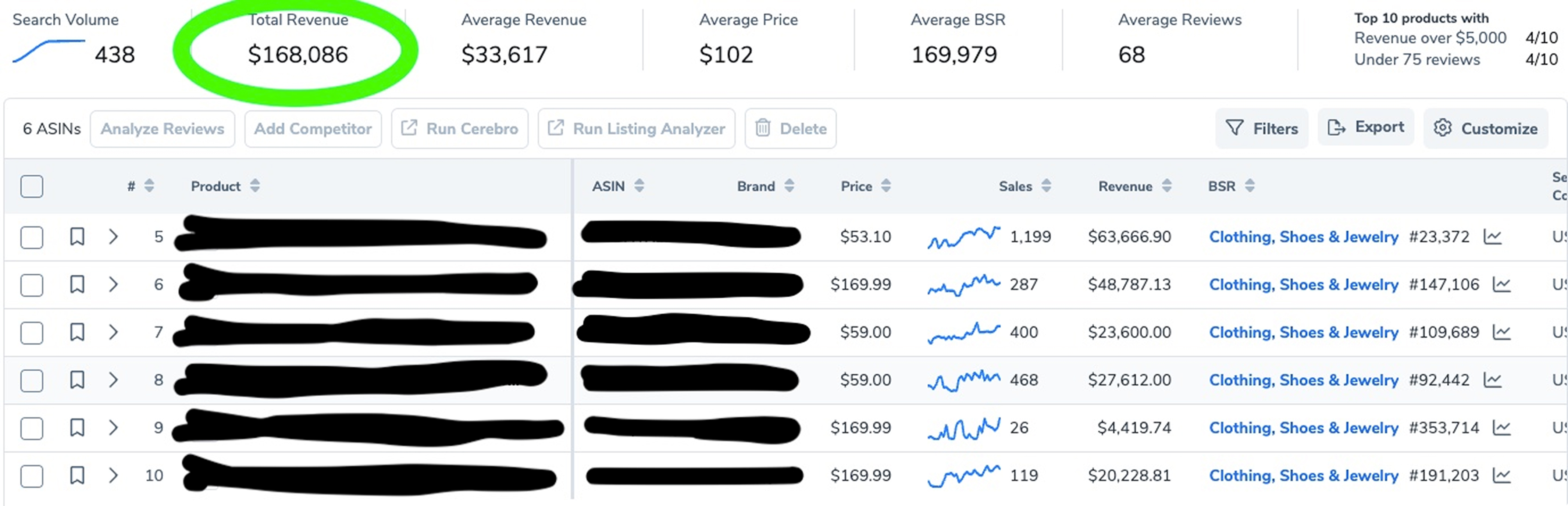The image size is (1568, 506).
Task: Click the Customize columns button
Action: click(x=1485, y=128)
